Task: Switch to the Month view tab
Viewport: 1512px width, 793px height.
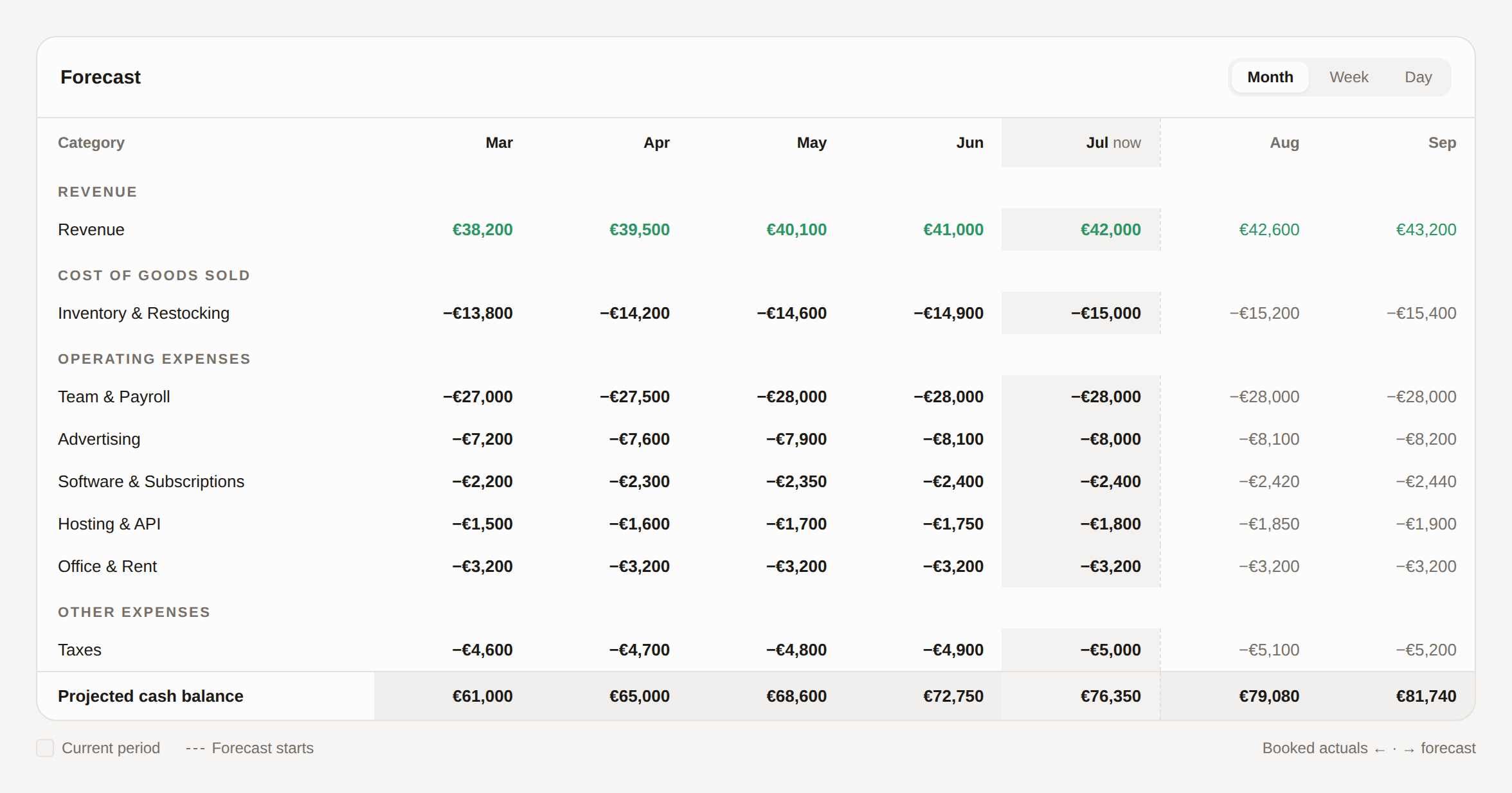Action: point(1270,77)
